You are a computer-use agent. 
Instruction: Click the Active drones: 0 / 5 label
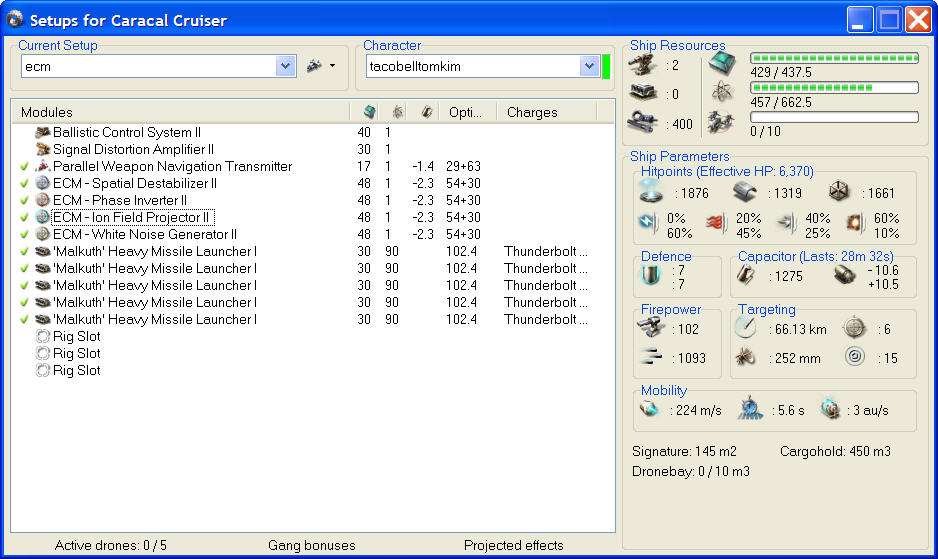tap(111, 545)
